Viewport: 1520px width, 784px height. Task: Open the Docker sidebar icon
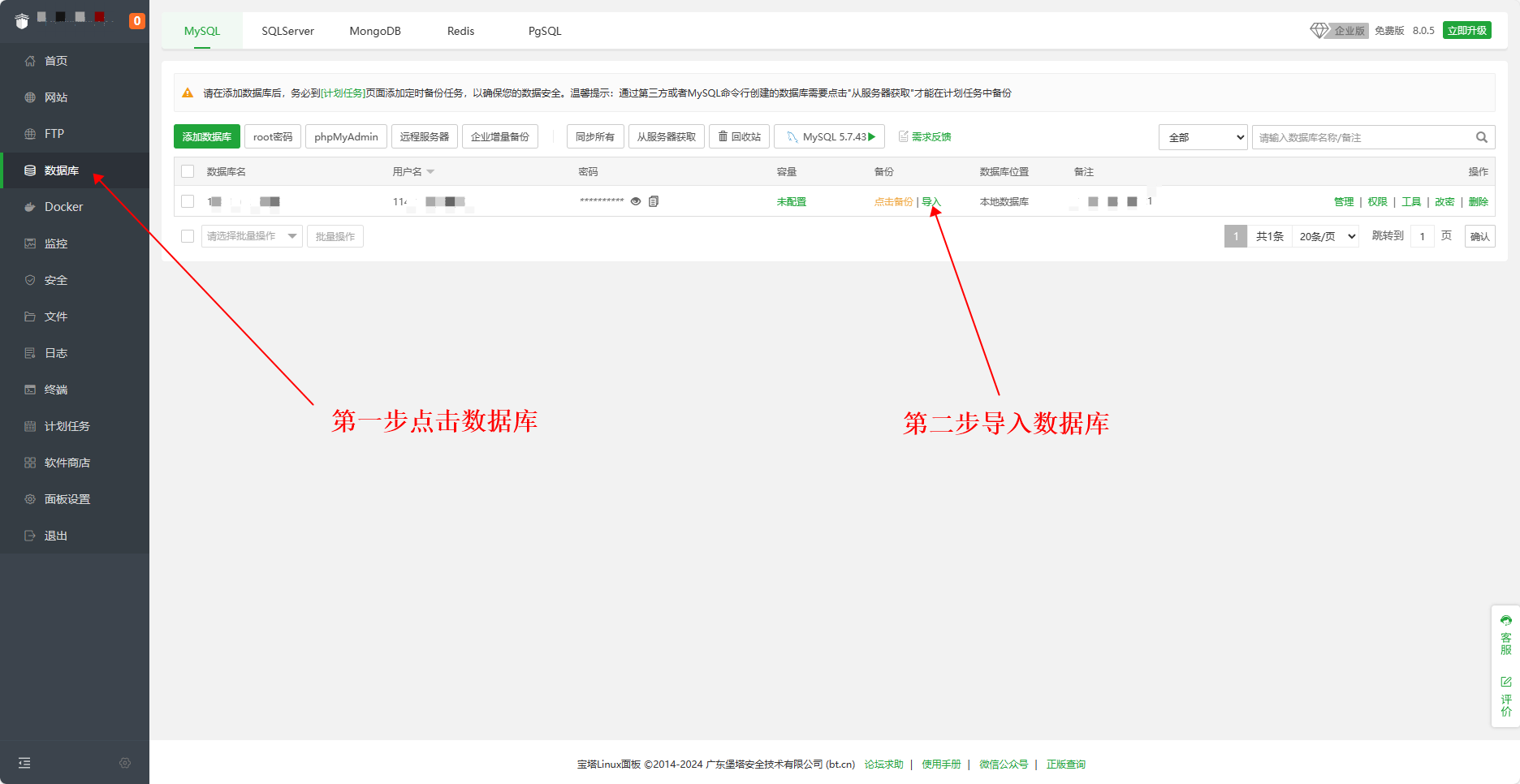click(30, 207)
